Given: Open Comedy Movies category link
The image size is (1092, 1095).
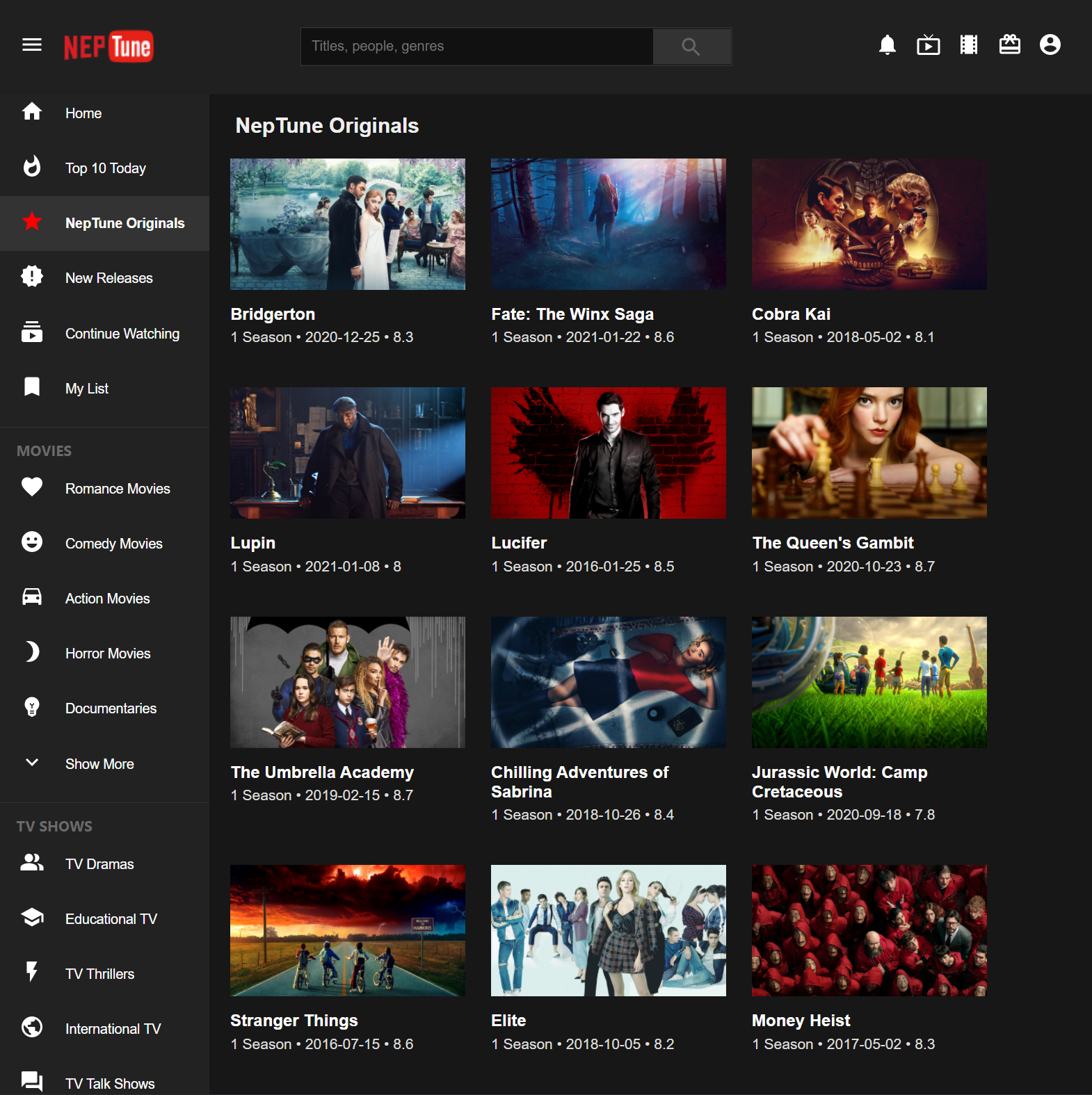Looking at the screenshot, I should (114, 544).
